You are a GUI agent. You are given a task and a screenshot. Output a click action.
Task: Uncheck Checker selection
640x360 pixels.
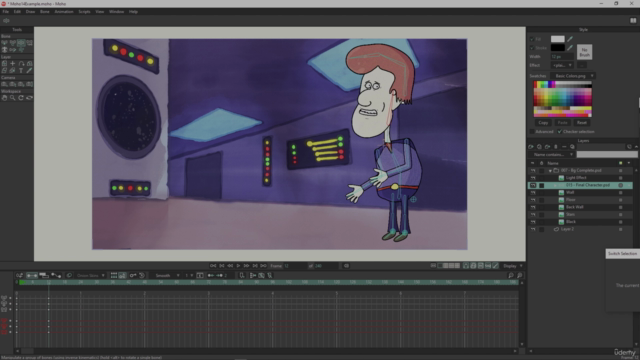[x=560, y=131]
